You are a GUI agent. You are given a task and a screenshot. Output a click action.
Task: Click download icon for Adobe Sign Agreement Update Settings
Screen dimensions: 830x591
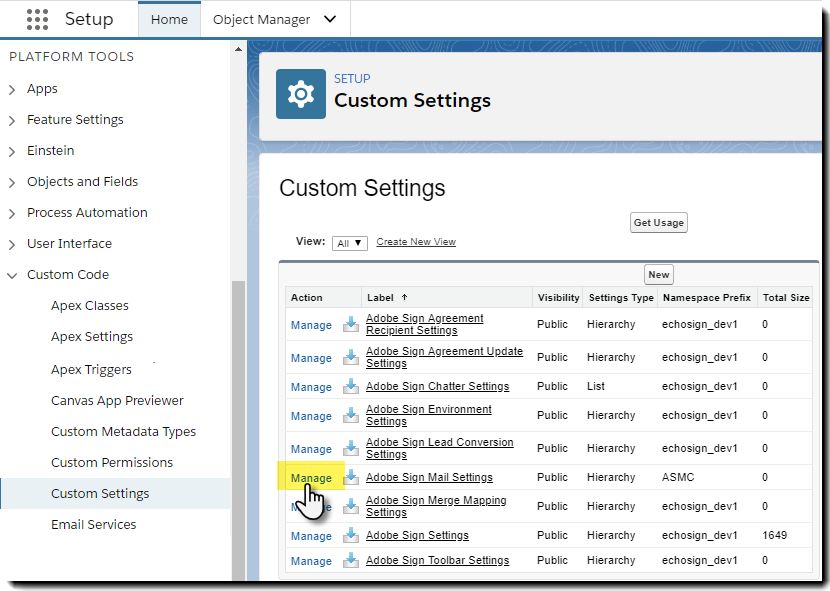click(x=350, y=357)
